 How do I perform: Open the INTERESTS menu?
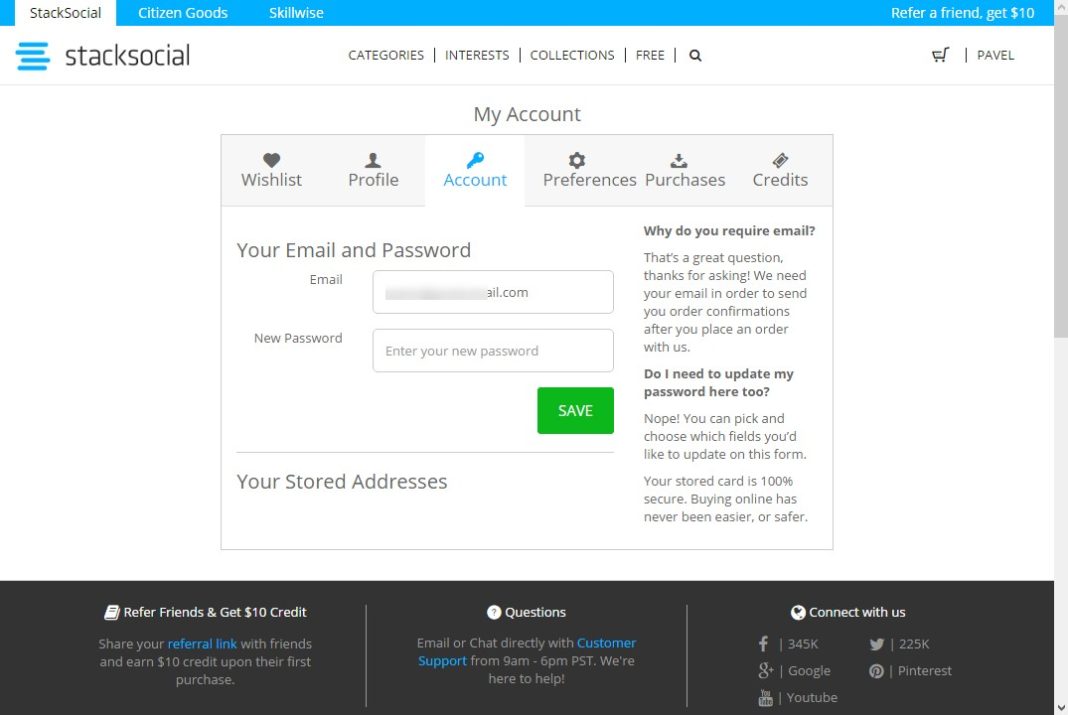tap(477, 55)
